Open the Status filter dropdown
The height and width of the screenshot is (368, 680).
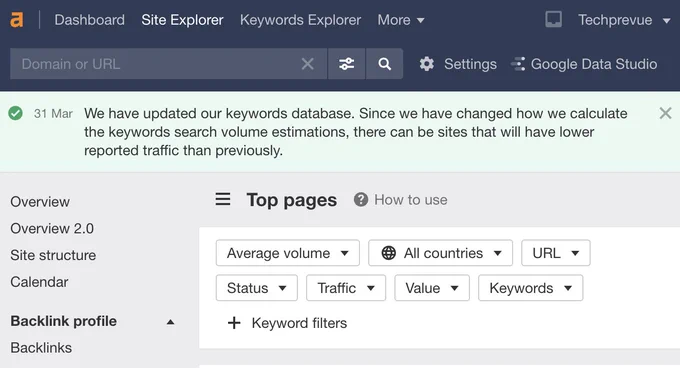point(257,288)
